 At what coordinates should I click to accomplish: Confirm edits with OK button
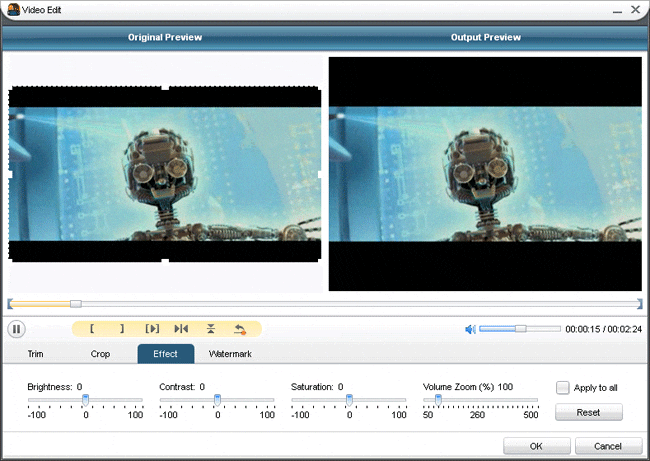click(x=536, y=446)
